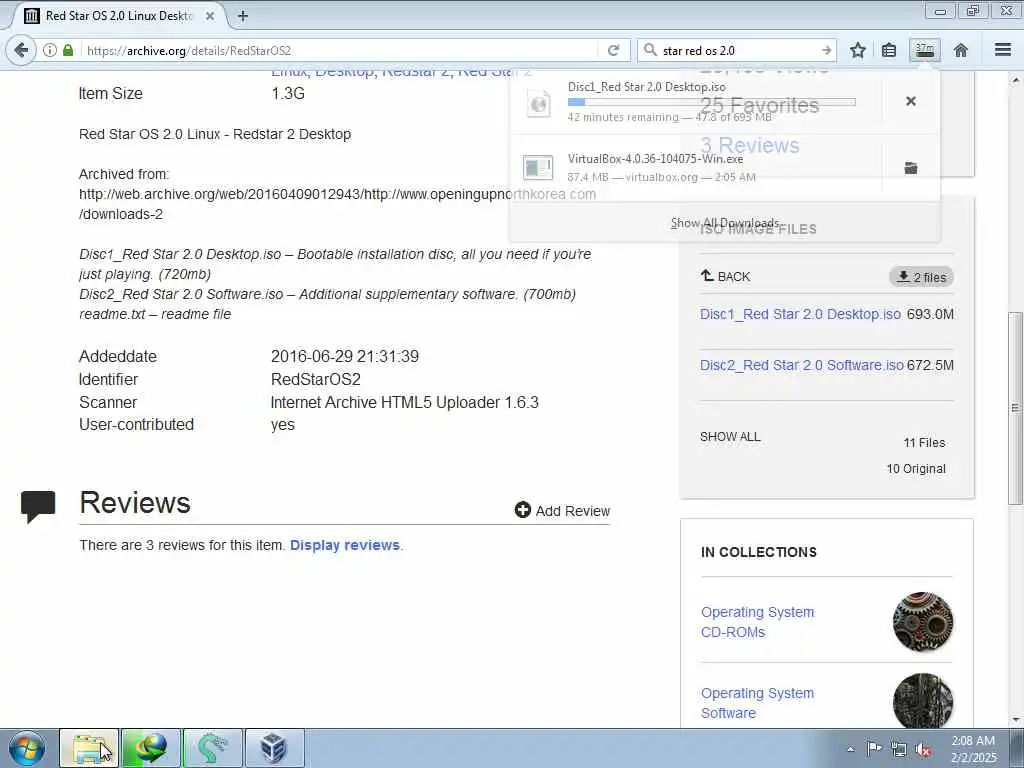Go to the browser home page icon

click(x=961, y=50)
